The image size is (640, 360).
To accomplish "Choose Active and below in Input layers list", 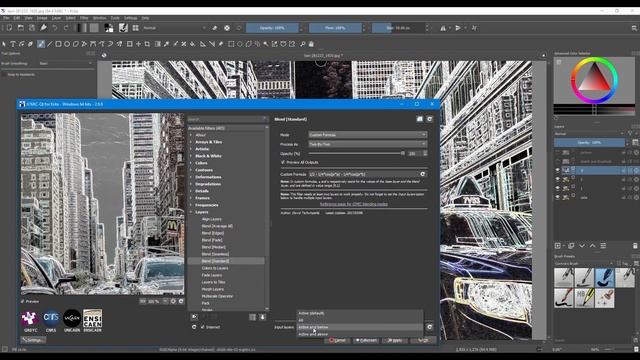I will 360,327.
